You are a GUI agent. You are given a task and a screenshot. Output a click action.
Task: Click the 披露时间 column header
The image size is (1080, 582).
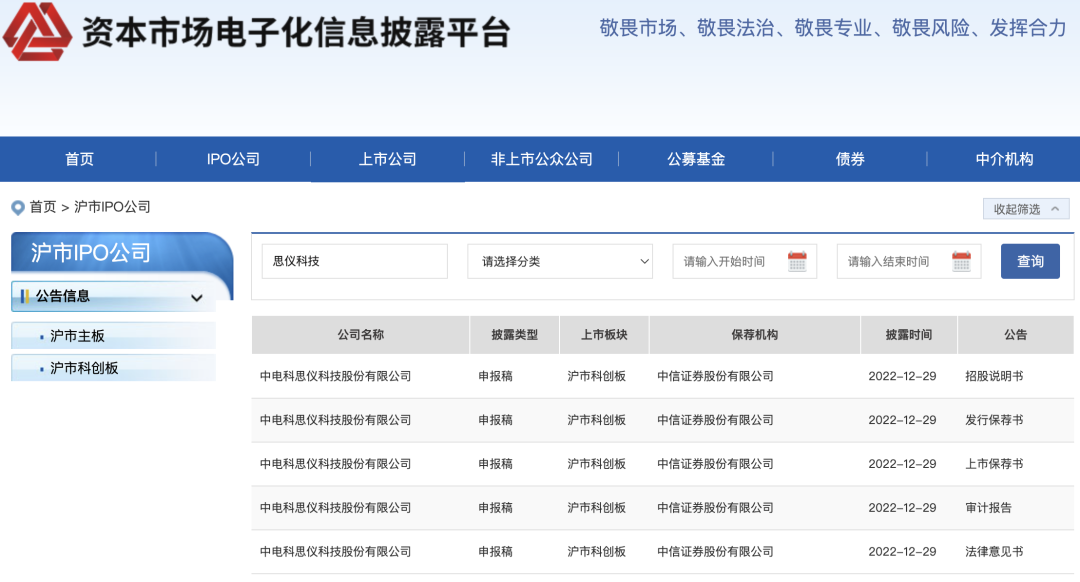click(908, 335)
